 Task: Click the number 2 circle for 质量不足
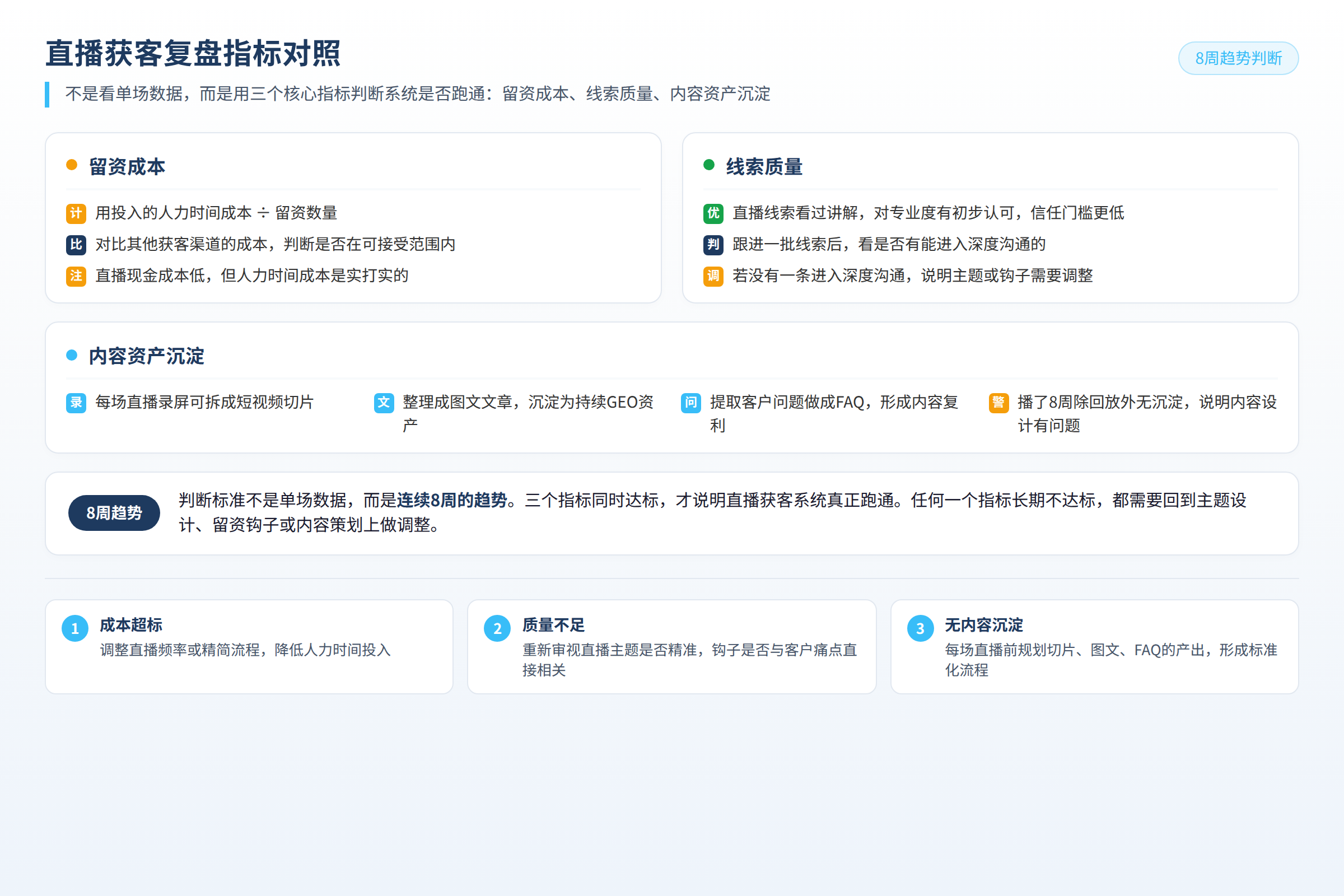coord(497,628)
